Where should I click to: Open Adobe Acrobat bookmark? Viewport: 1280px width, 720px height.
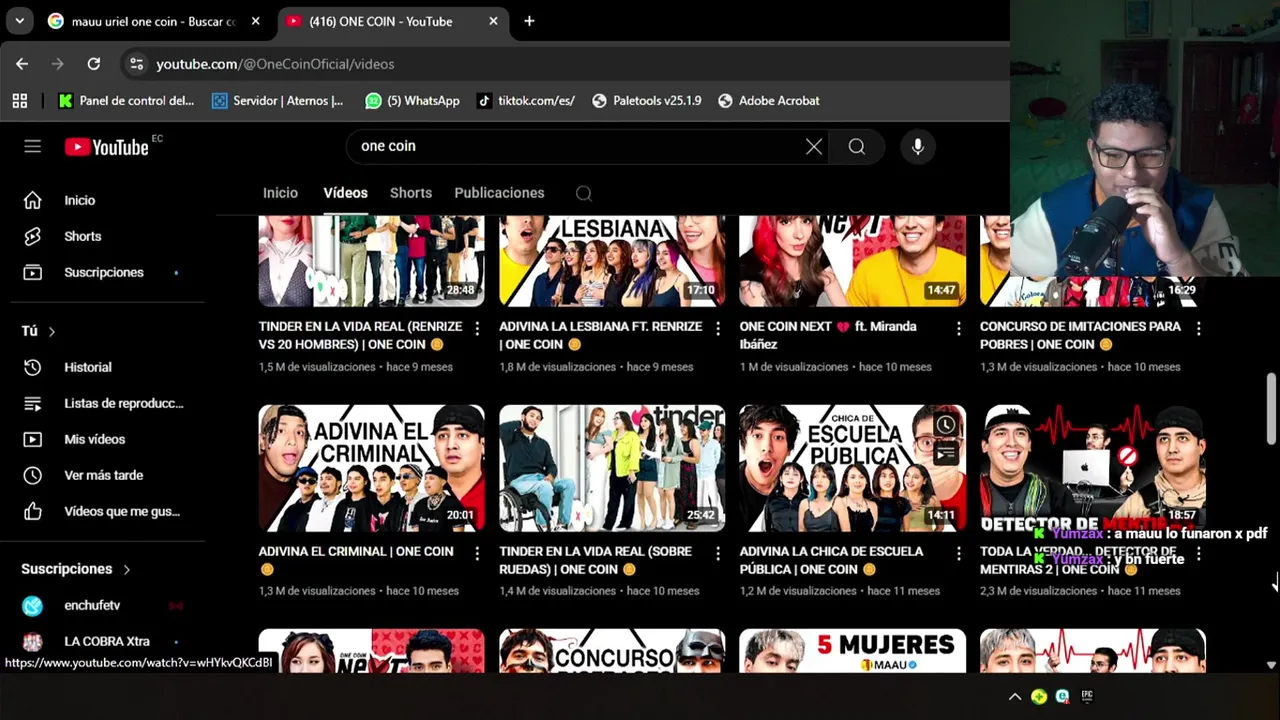coord(768,100)
